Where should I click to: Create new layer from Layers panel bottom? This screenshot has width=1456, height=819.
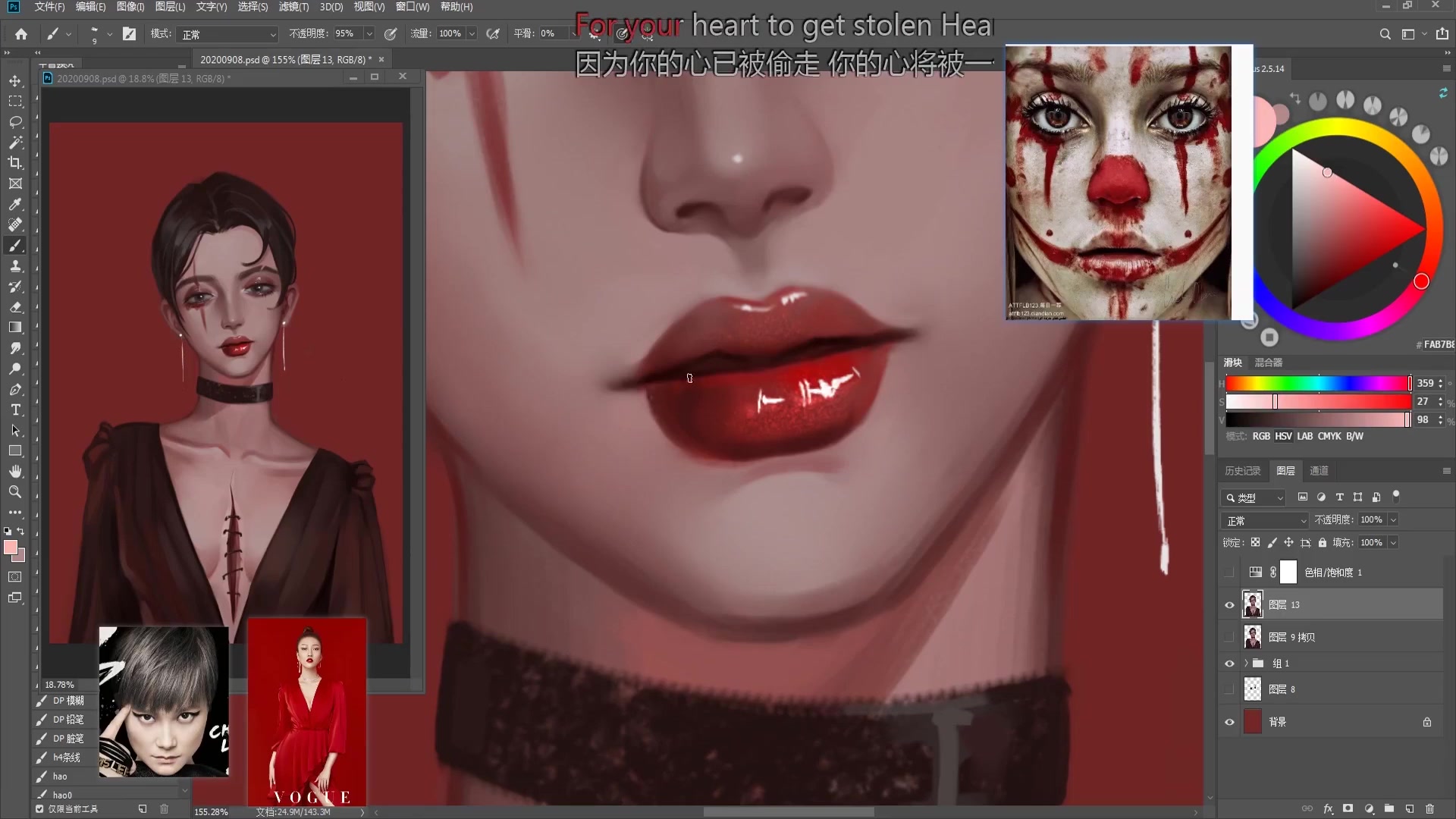coord(1410,809)
